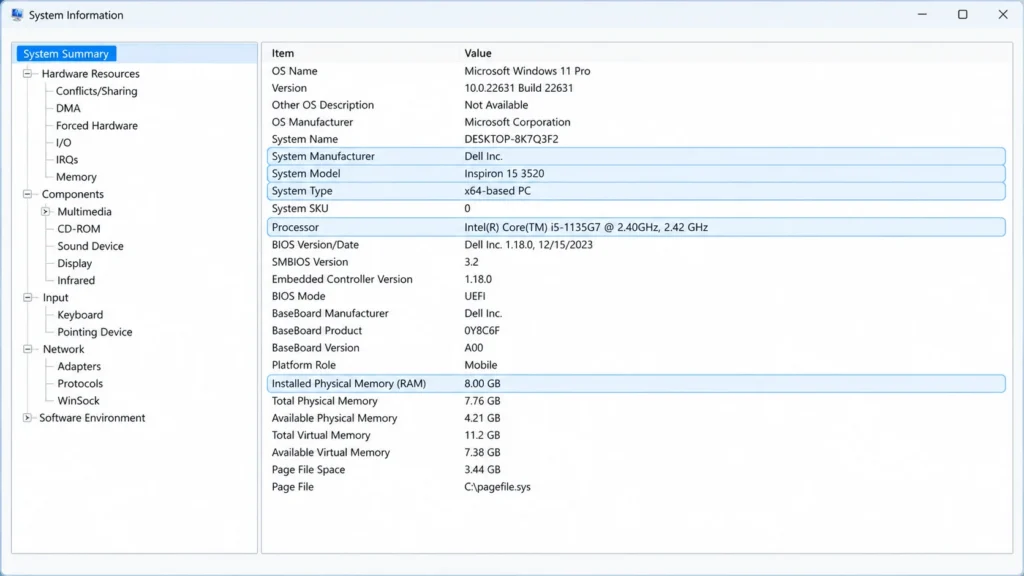Select the C:\pagefile.sys value
Viewport: 1024px width, 576px height.
[x=497, y=487]
